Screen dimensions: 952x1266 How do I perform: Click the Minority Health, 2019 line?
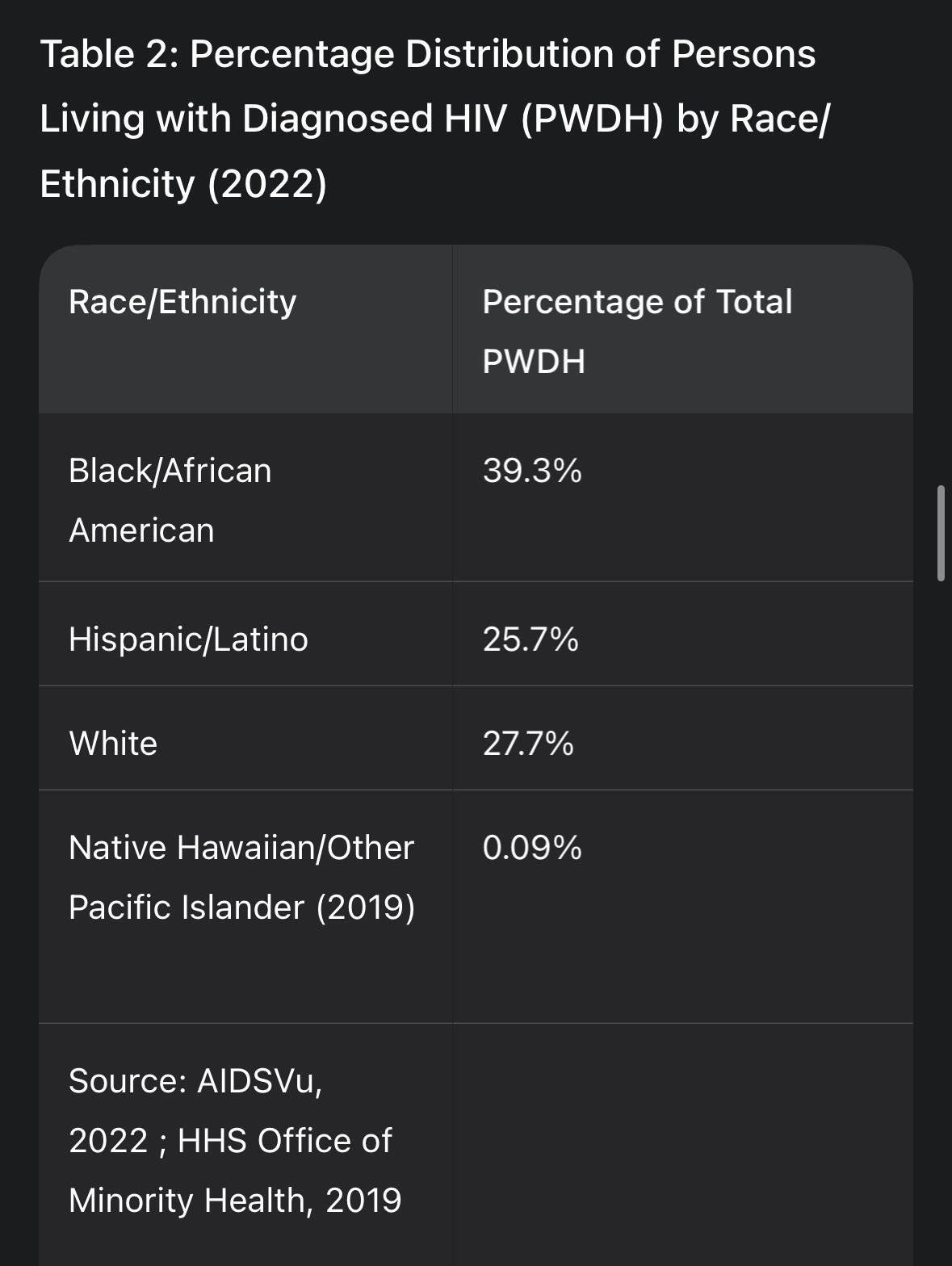235,1200
